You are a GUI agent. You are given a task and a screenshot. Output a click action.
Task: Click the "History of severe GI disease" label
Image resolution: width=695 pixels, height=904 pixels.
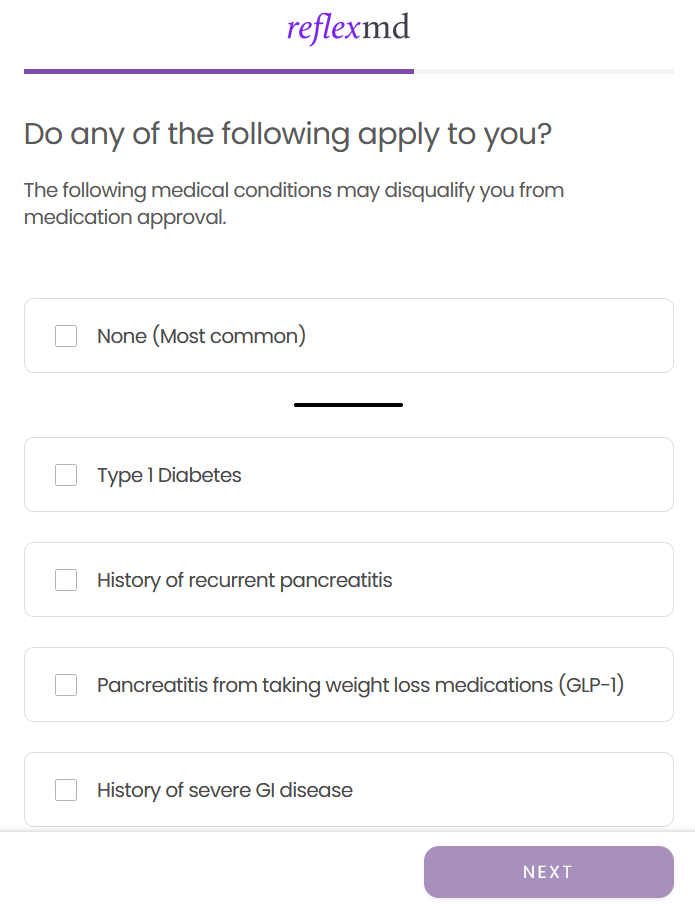[x=224, y=790]
